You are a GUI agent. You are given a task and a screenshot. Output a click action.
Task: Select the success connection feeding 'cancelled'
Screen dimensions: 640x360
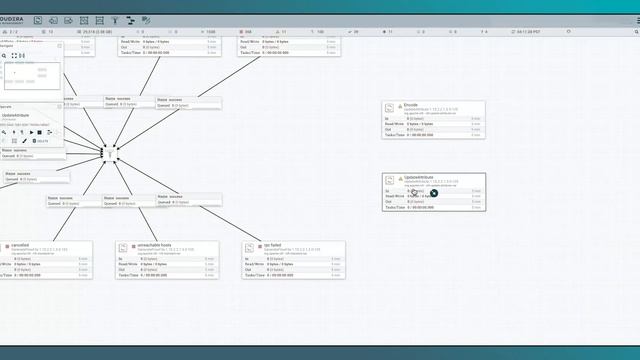point(74,200)
